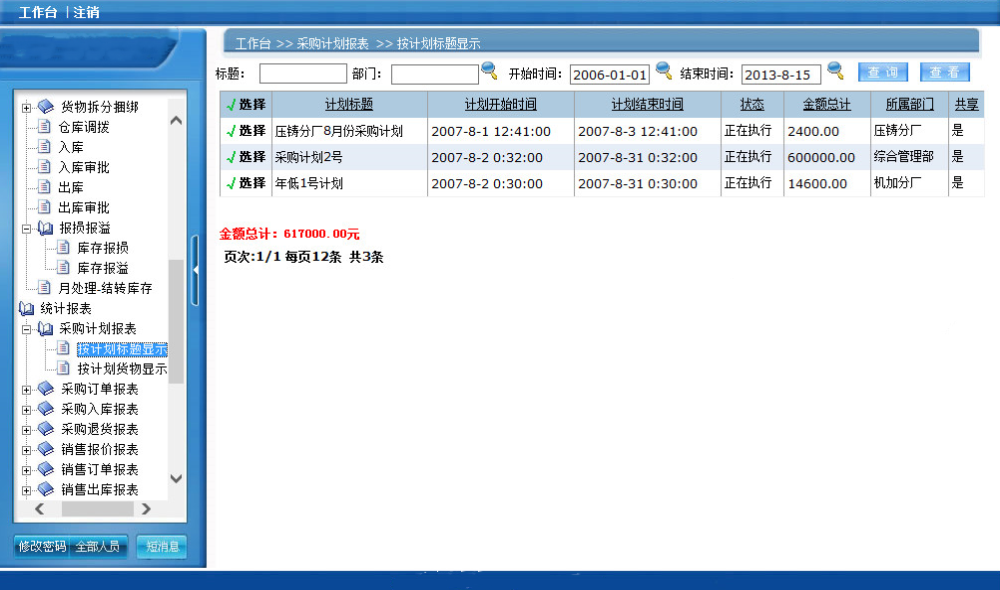Collapse the 报损报溢 tree node

click(26, 229)
